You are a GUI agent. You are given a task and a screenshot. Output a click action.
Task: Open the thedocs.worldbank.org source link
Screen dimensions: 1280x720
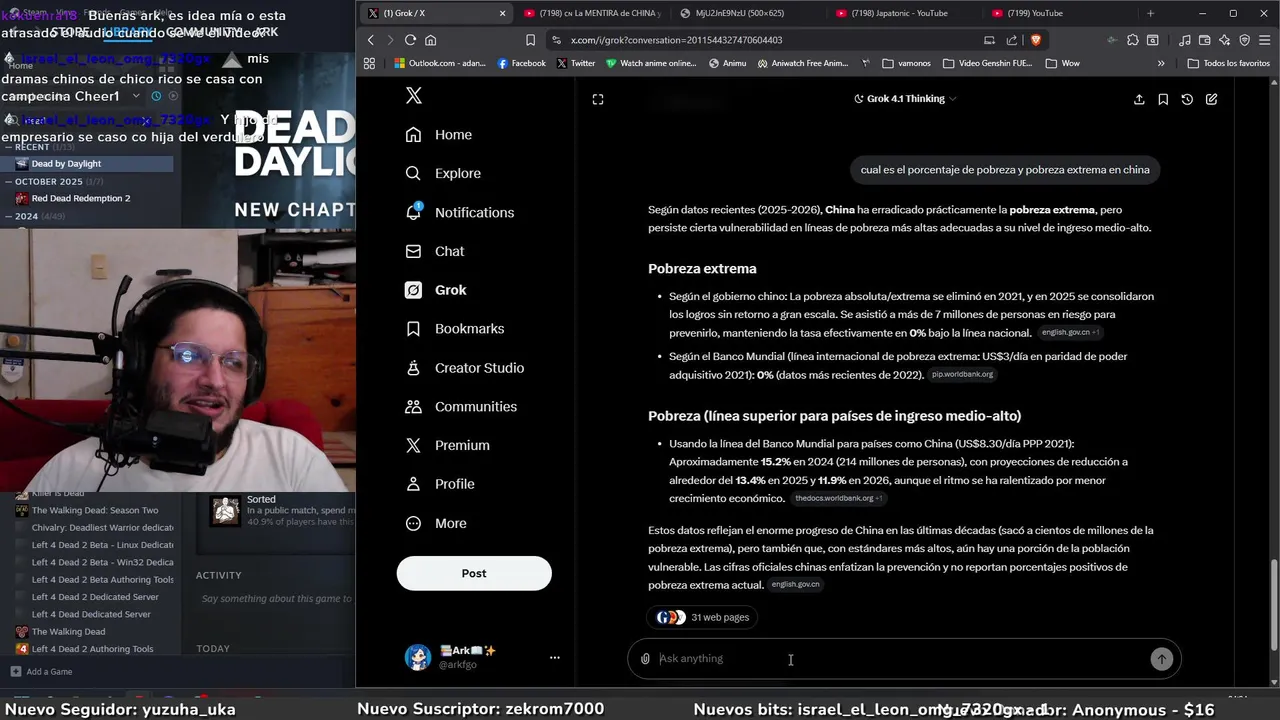pyautogui.click(x=838, y=498)
